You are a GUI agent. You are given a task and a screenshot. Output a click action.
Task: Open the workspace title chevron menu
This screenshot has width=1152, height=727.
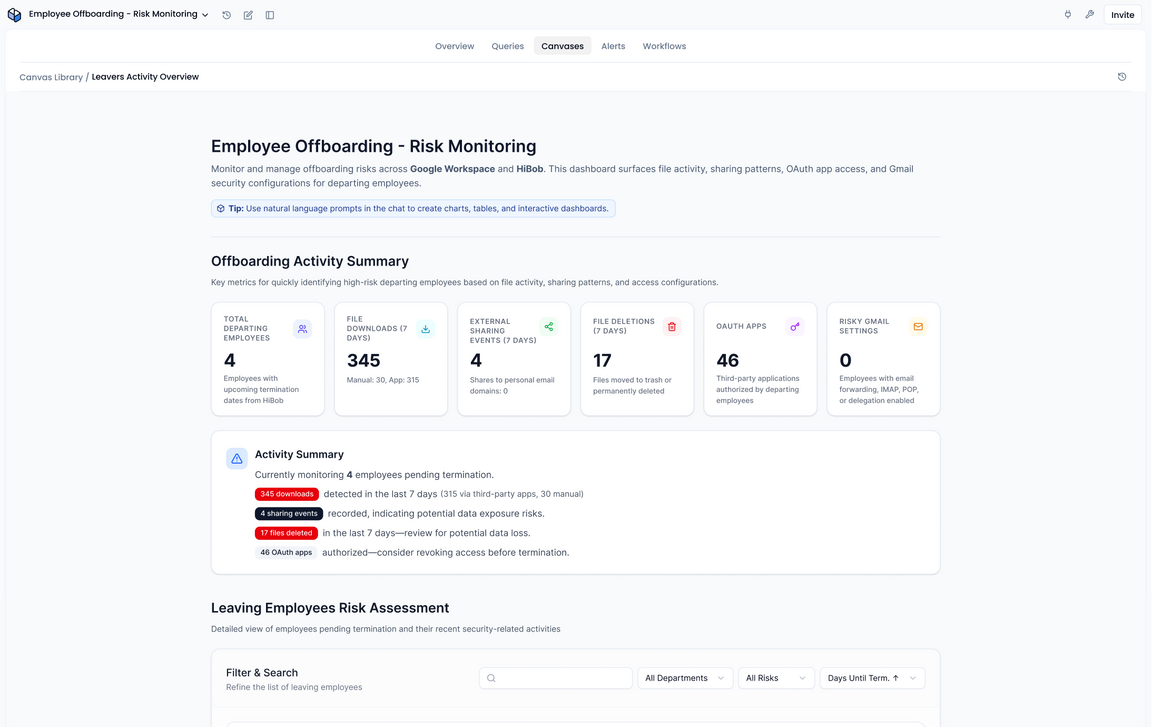(x=205, y=14)
